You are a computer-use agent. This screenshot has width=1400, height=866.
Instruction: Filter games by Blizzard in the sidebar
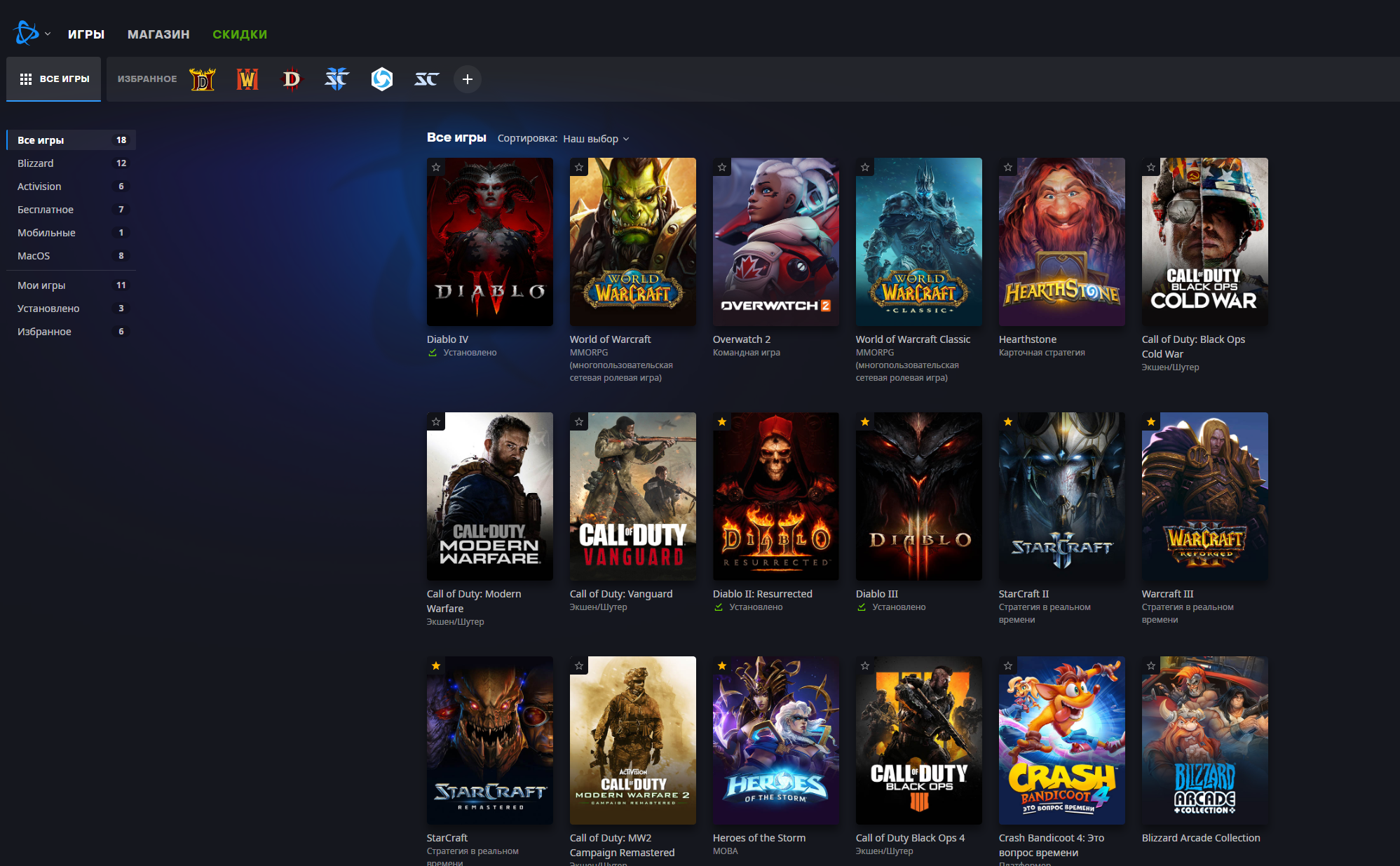[x=35, y=163]
